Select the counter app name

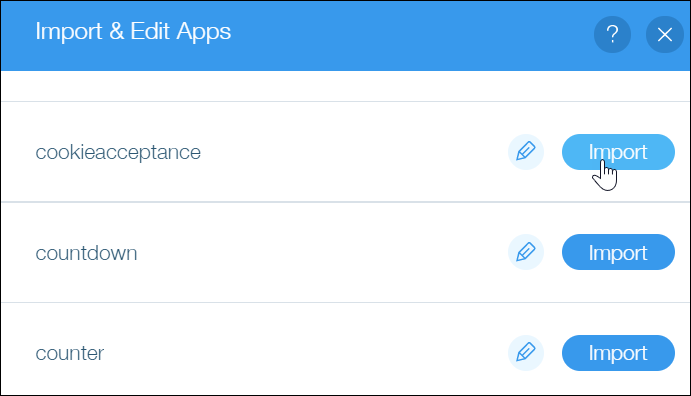point(70,353)
